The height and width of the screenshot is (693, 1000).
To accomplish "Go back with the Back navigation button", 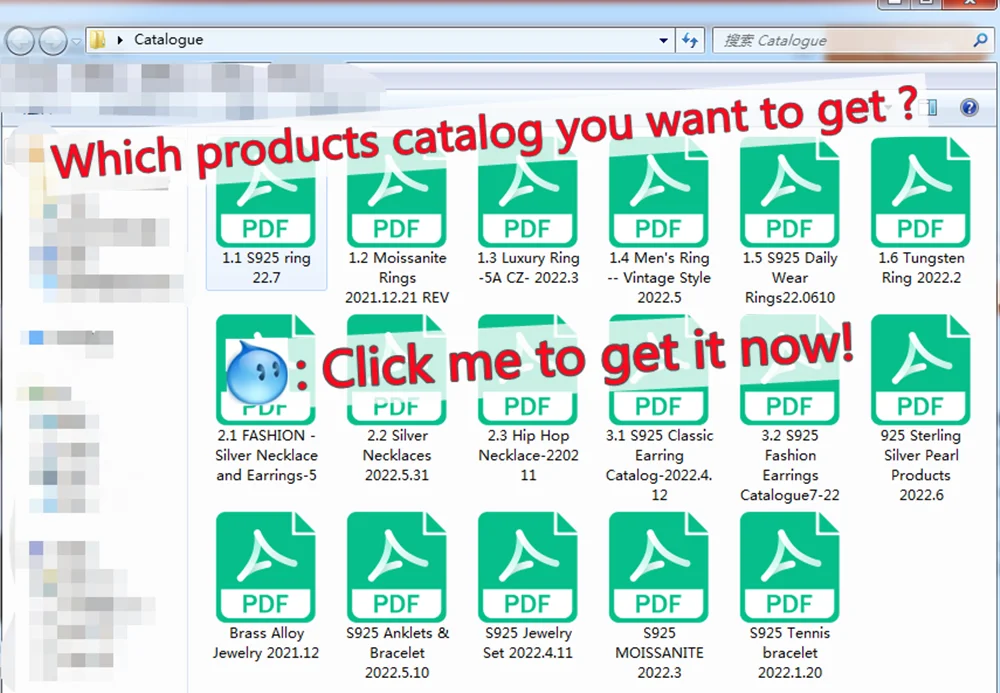I will coord(20,41).
